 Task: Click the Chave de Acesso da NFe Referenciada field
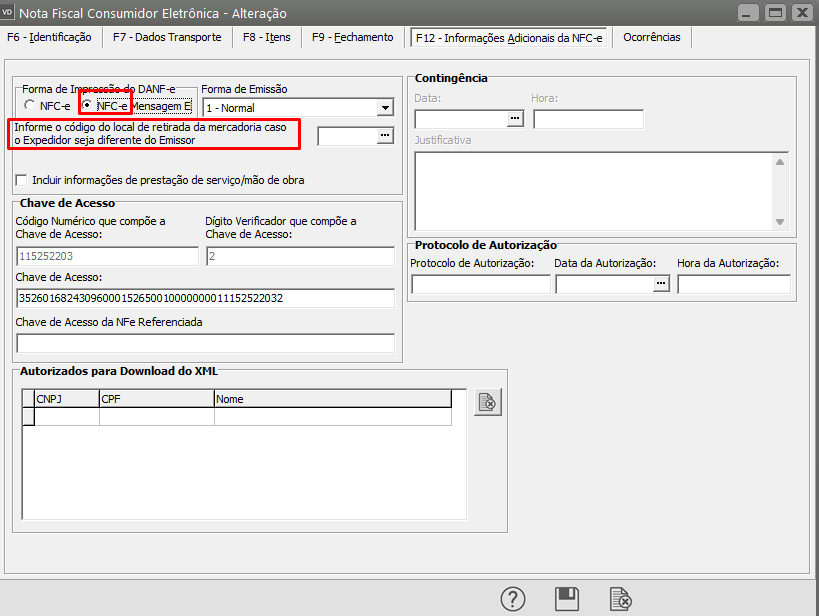click(x=205, y=343)
